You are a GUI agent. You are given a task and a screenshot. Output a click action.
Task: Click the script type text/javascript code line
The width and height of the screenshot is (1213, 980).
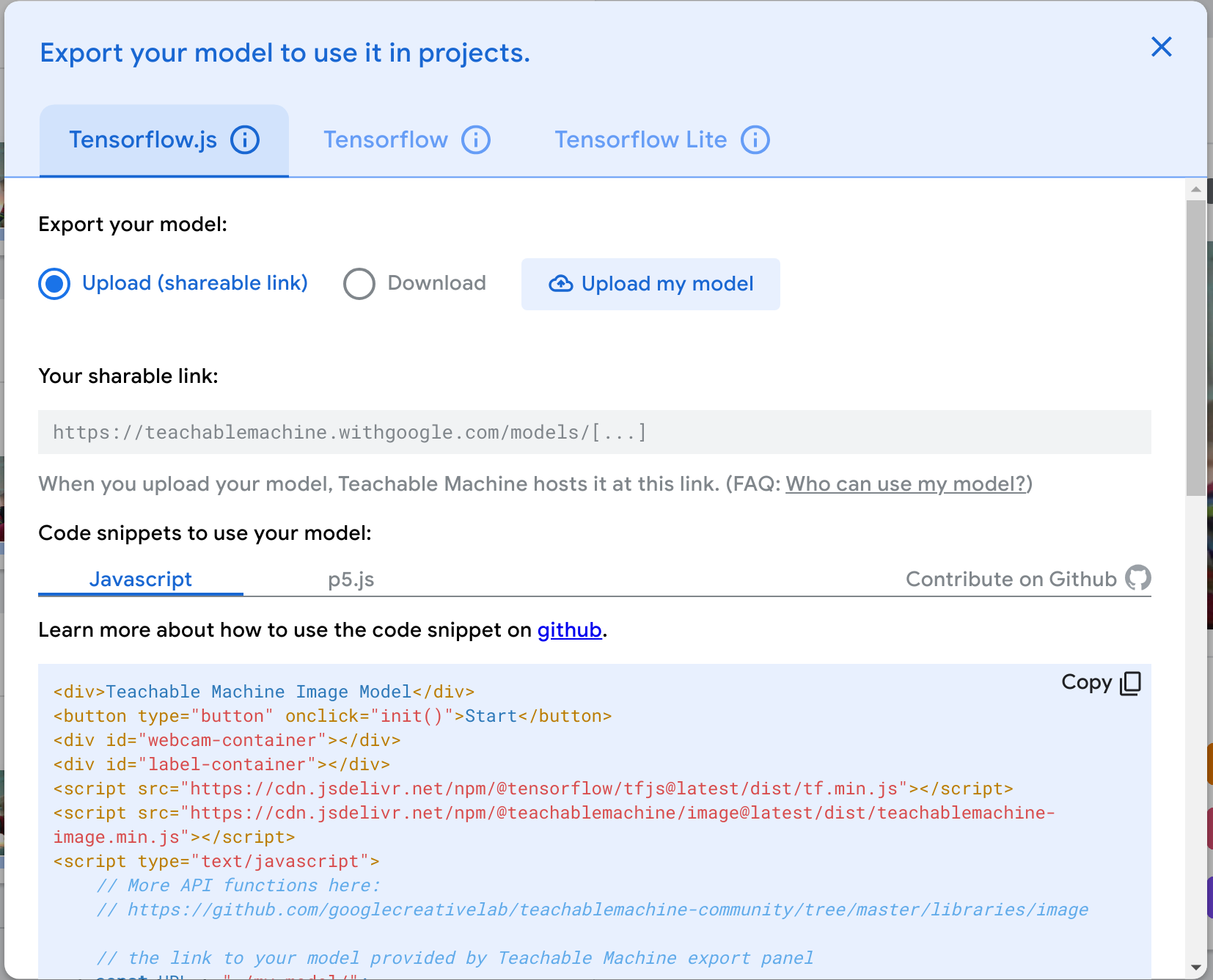coord(216,861)
